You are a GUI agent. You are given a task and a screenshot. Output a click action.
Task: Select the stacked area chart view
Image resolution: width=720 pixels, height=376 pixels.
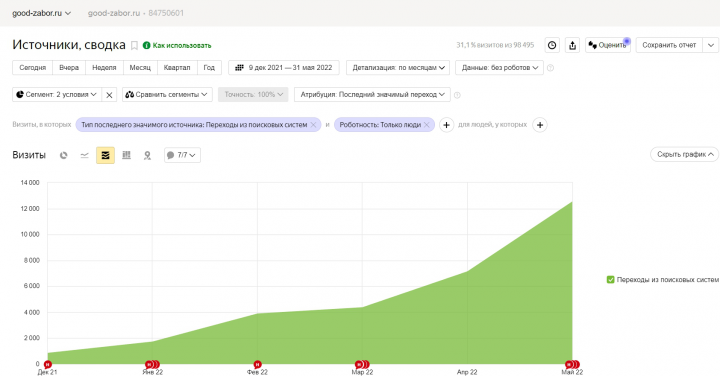point(105,155)
